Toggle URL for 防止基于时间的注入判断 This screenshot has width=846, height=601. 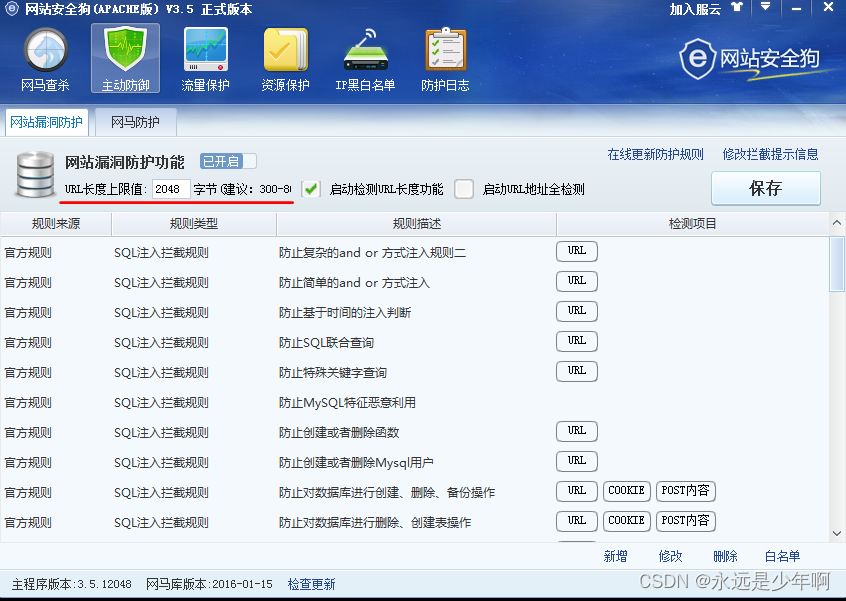point(577,311)
